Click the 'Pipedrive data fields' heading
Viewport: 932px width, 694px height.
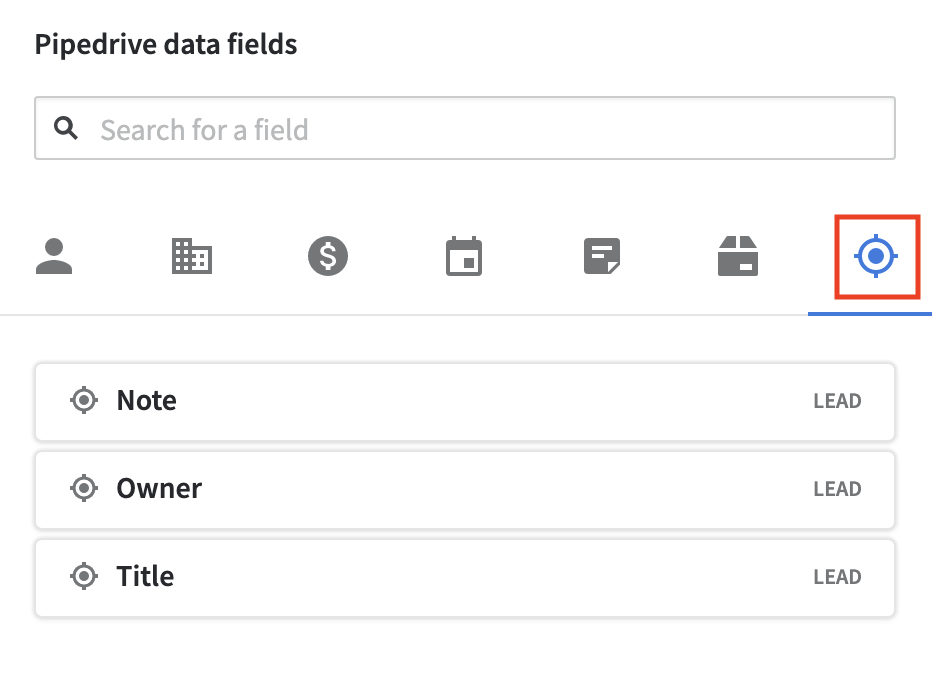(166, 45)
